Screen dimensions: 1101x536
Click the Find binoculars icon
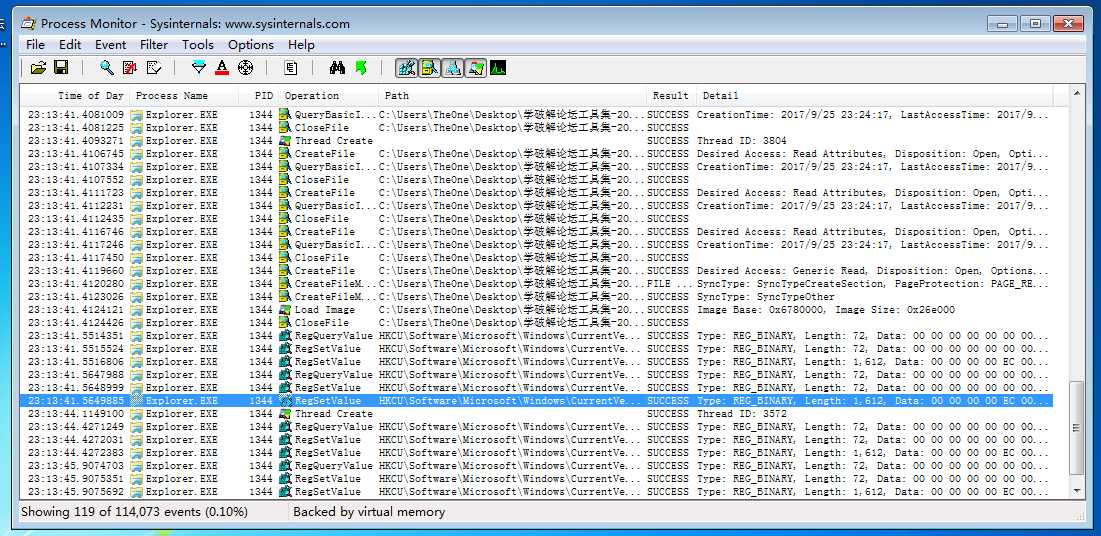[x=337, y=68]
